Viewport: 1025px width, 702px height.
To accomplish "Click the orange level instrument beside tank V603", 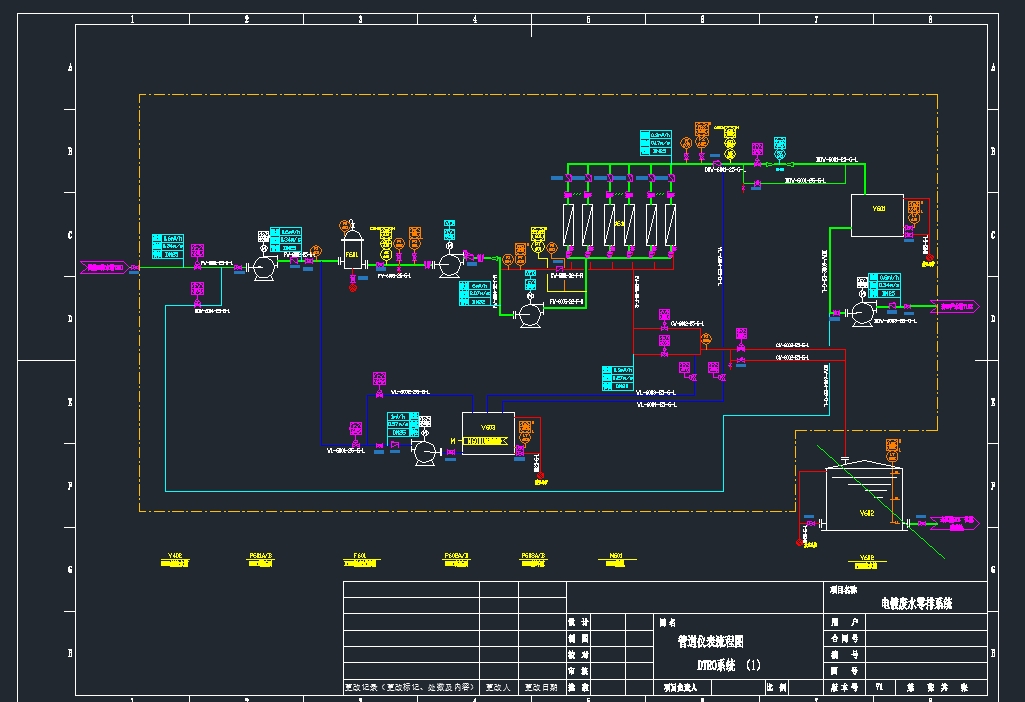I will [526, 431].
